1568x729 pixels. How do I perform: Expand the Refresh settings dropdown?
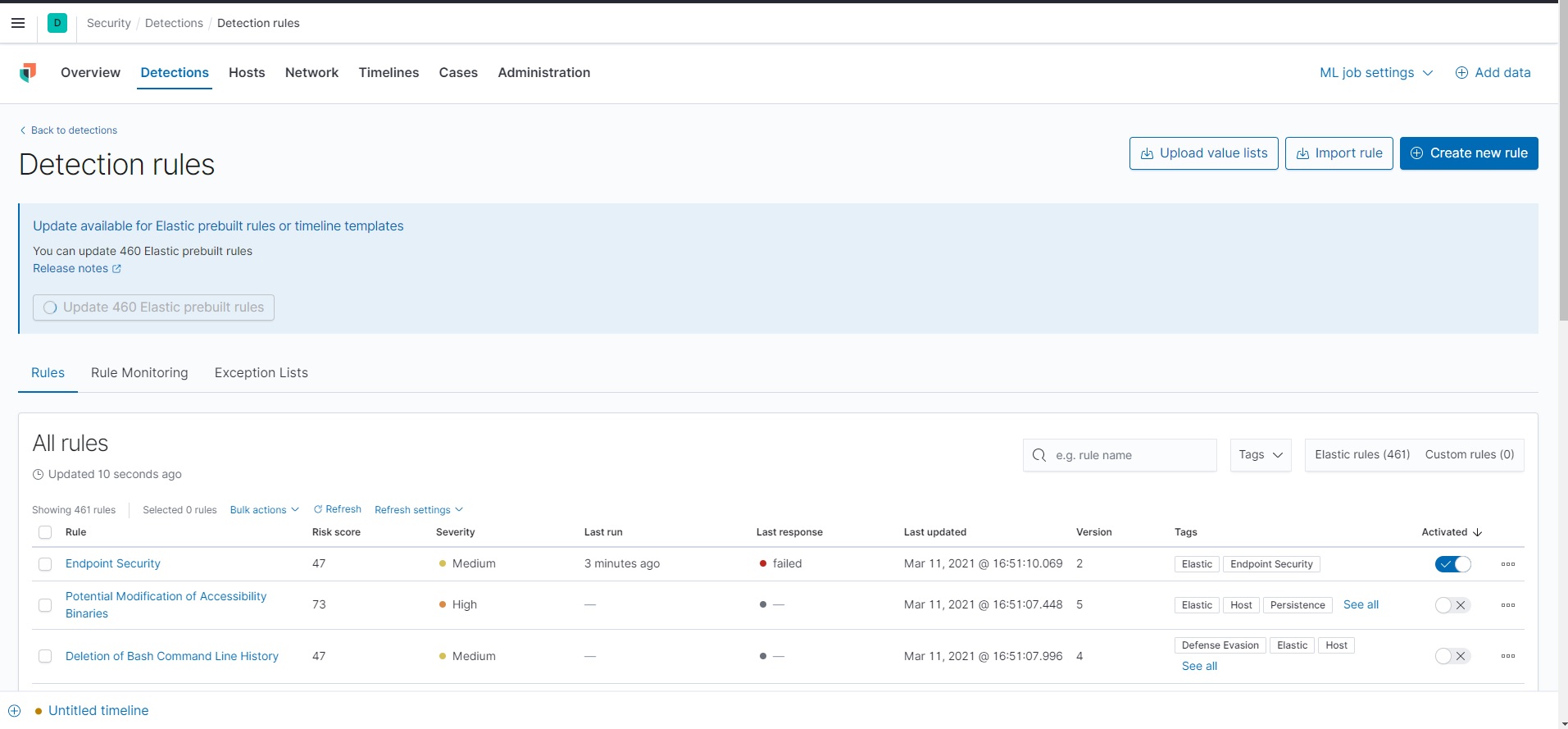[419, 510]
